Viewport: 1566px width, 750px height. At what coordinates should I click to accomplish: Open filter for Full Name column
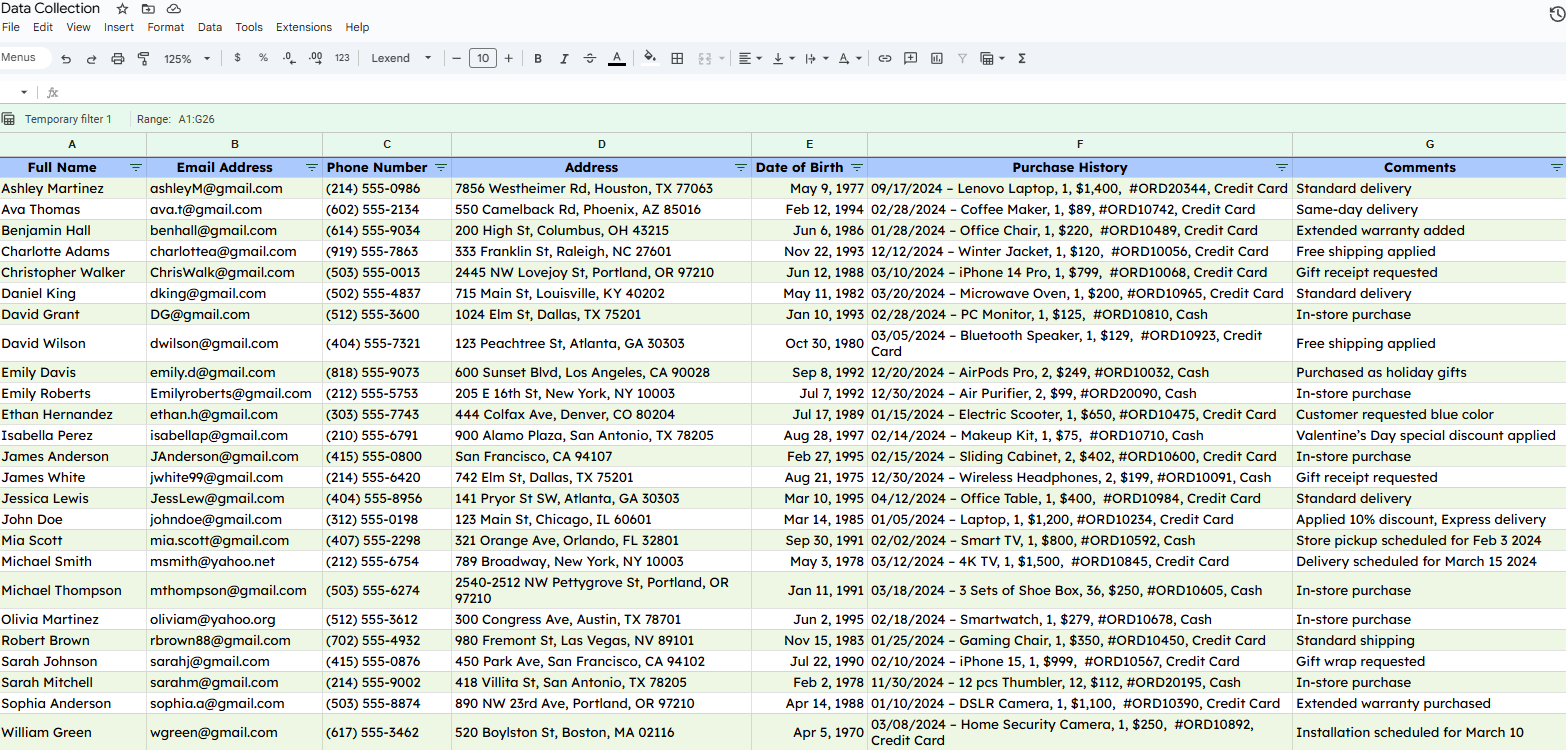(x=136, y=168)
